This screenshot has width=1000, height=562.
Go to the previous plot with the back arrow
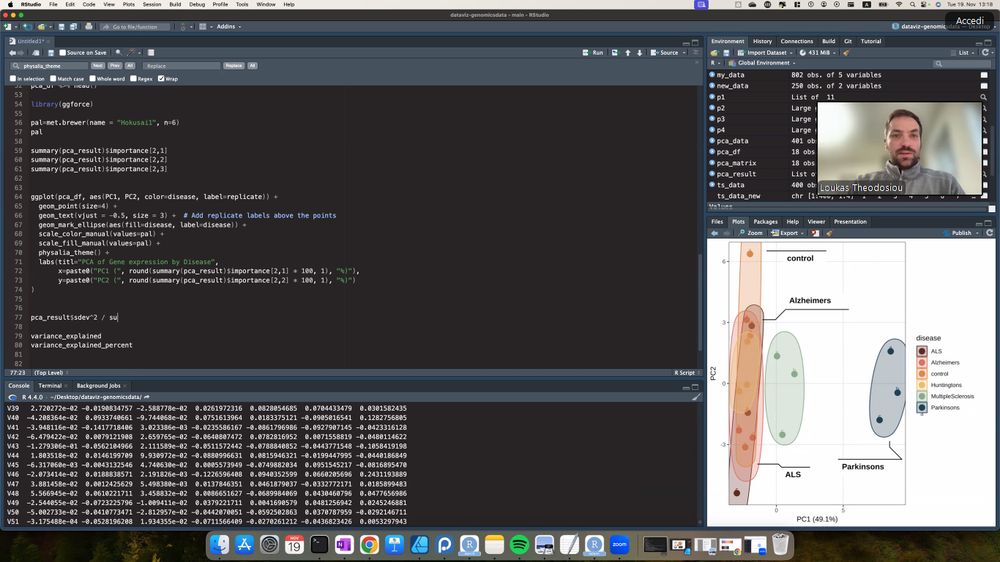(x=714, y=232)
